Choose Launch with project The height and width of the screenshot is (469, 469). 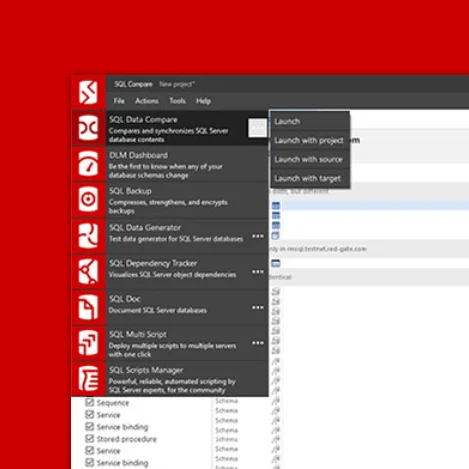[x=310, y=140]
